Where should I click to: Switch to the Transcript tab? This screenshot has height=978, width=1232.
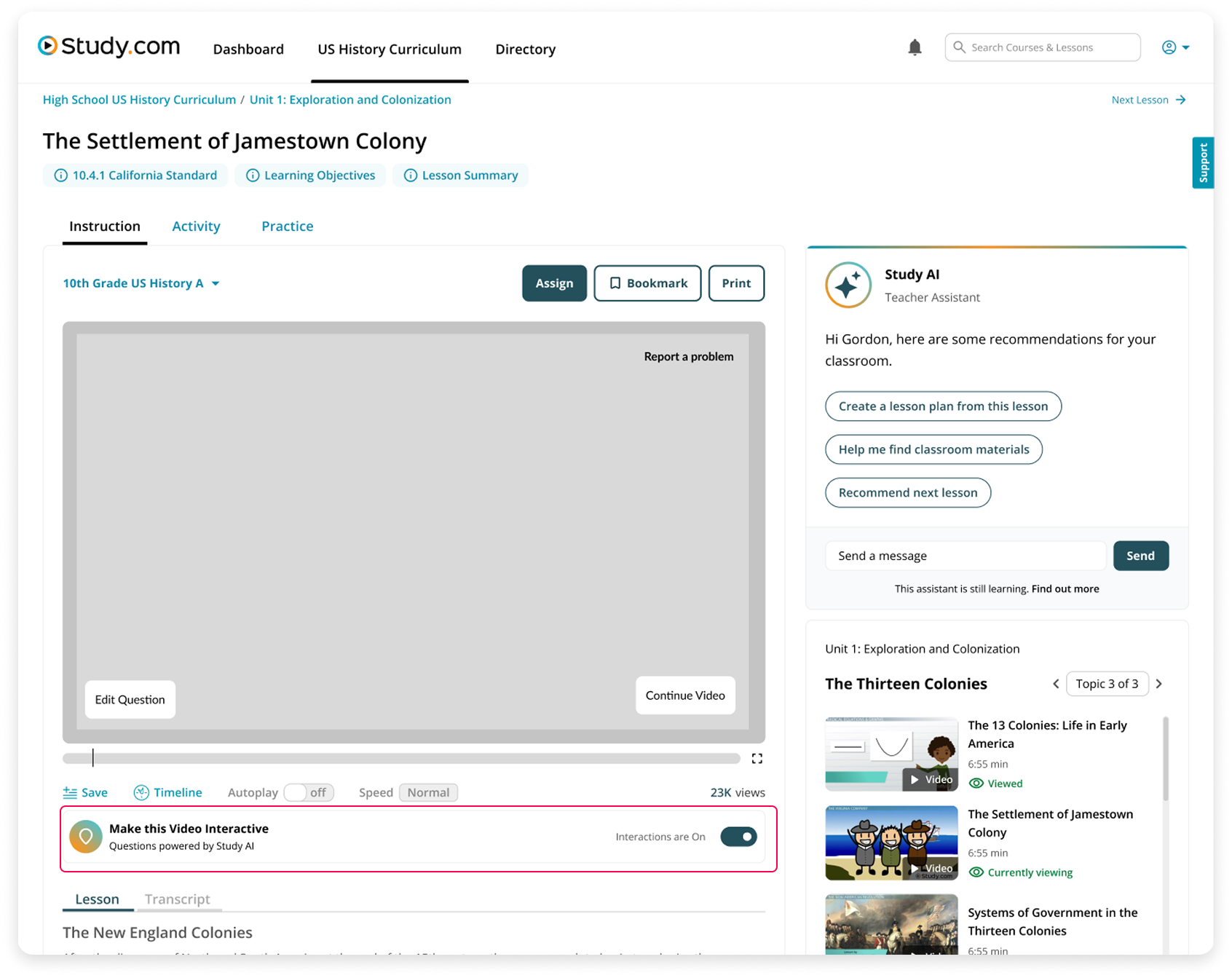177,899
